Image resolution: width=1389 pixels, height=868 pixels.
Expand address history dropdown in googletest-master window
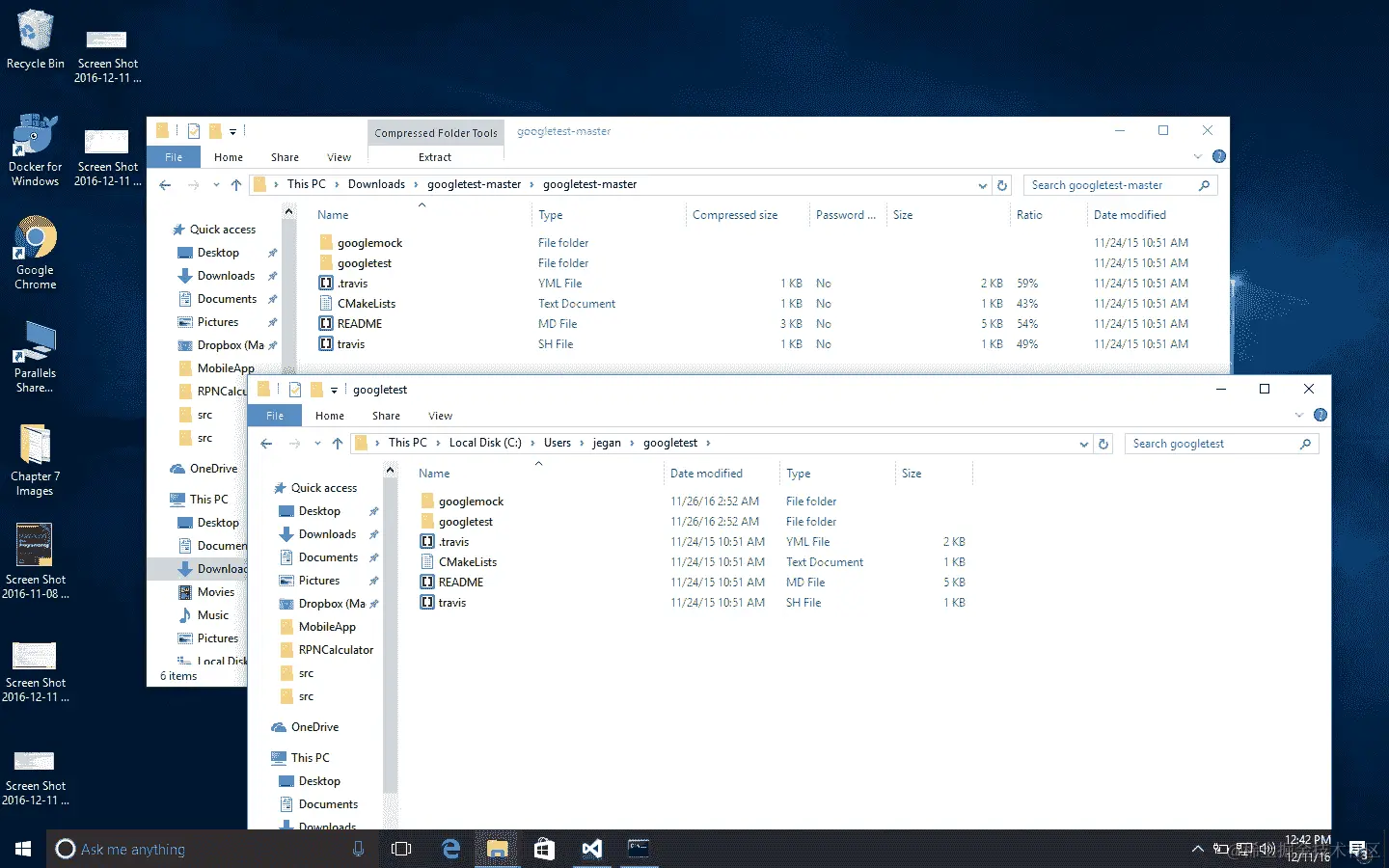[983, 185]
